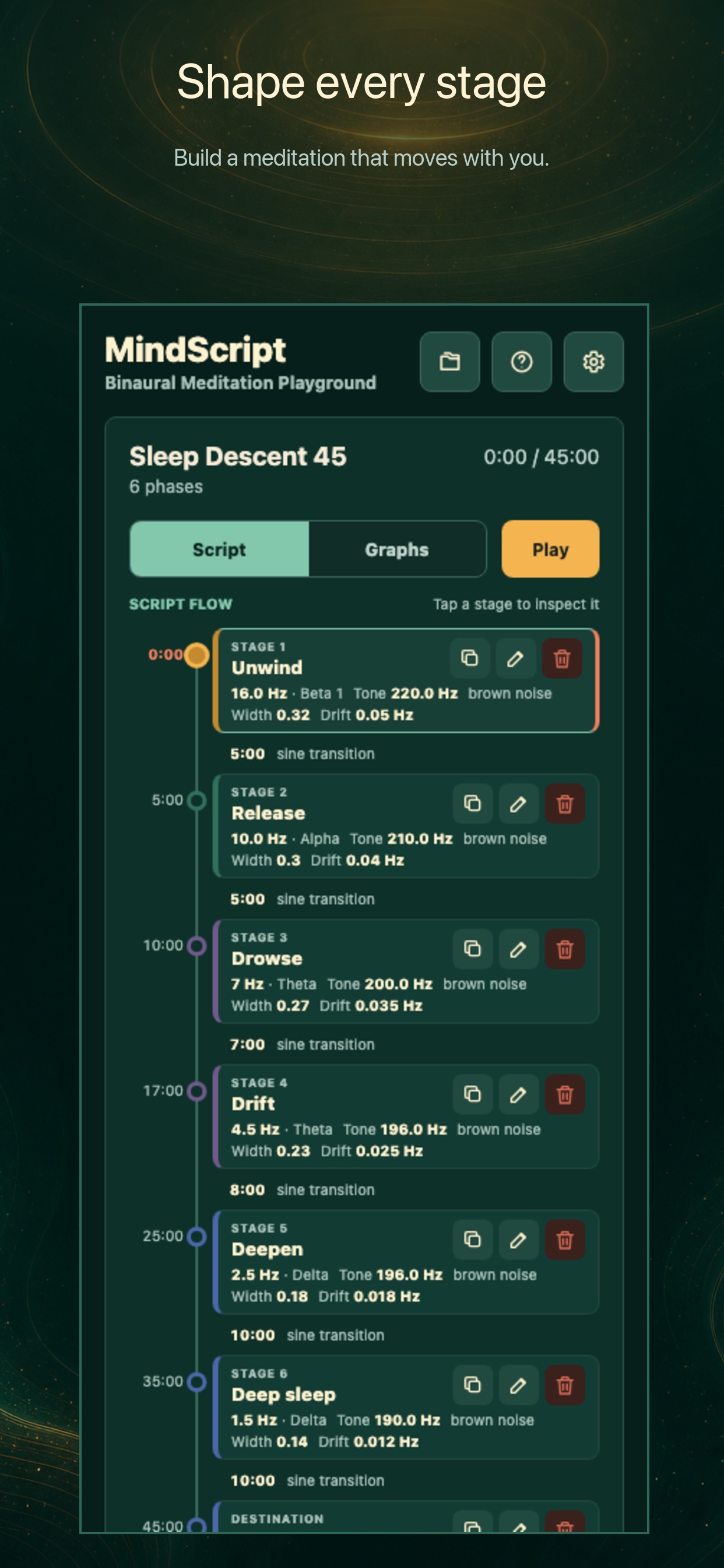Viewport: 724px width, 1568px height.
Task: Inspect the Stage 1 Unwind card
Action: 406,681
